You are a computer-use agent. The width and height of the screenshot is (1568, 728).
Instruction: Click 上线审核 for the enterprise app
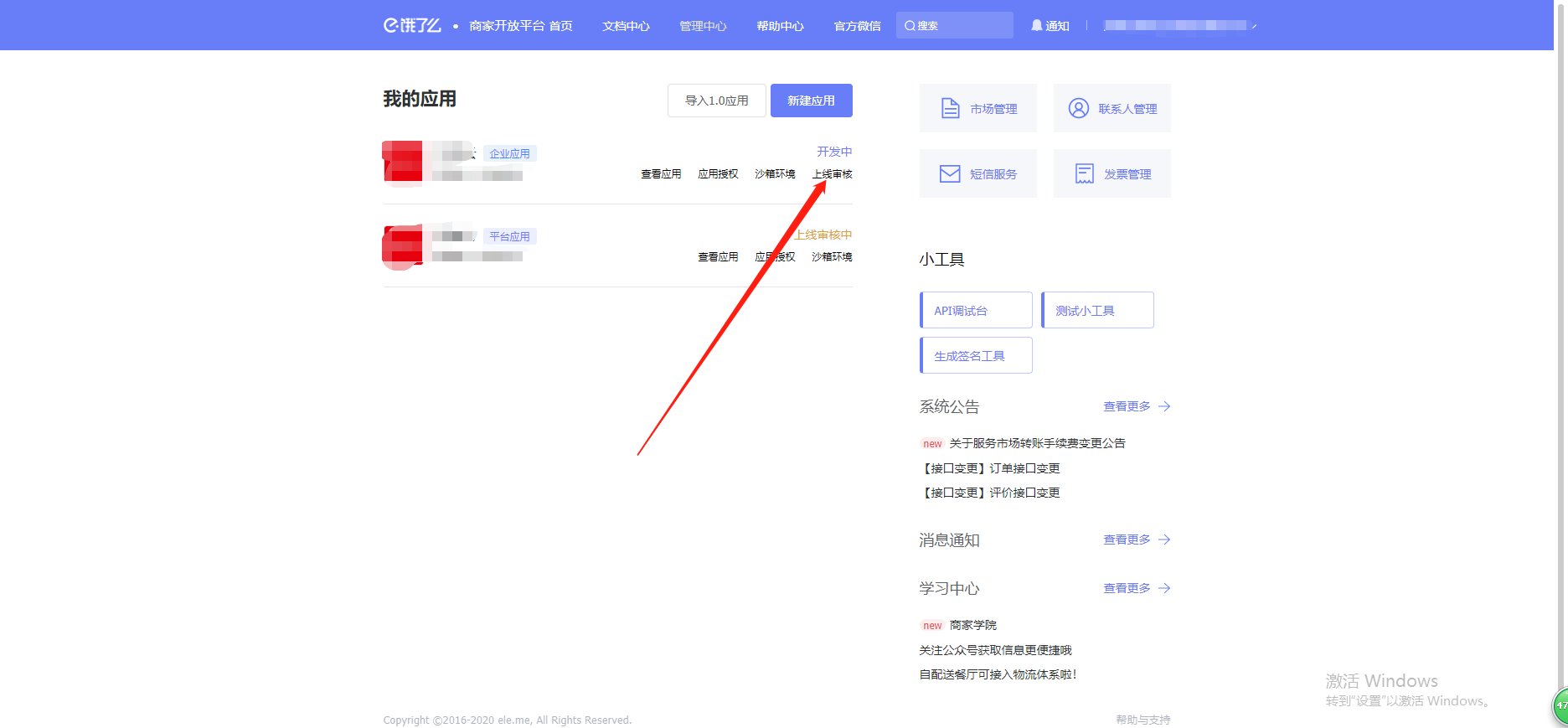(832, 174)
